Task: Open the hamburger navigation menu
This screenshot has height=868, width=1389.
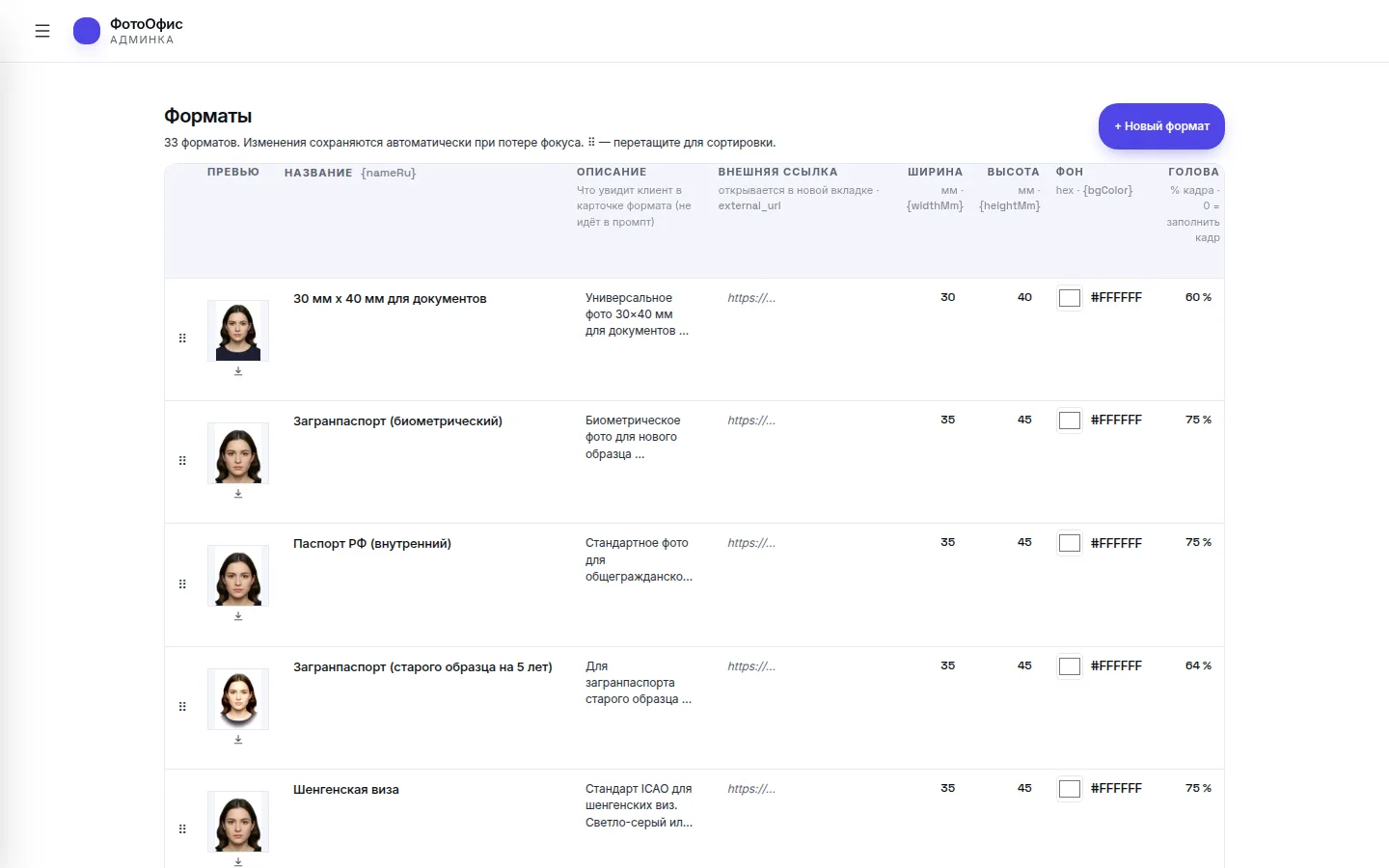Action: (x=42, y=31)
